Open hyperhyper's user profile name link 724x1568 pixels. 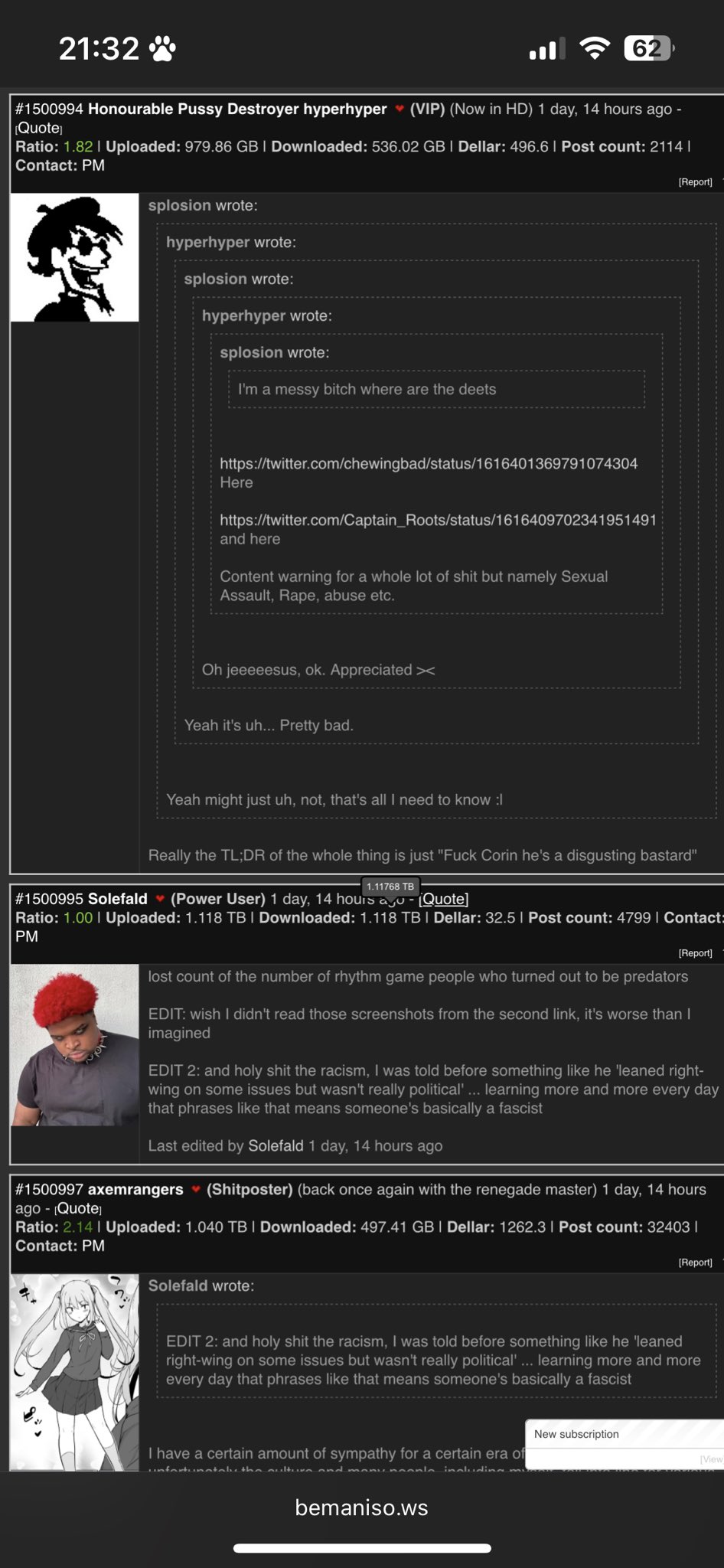click(345, 109)
